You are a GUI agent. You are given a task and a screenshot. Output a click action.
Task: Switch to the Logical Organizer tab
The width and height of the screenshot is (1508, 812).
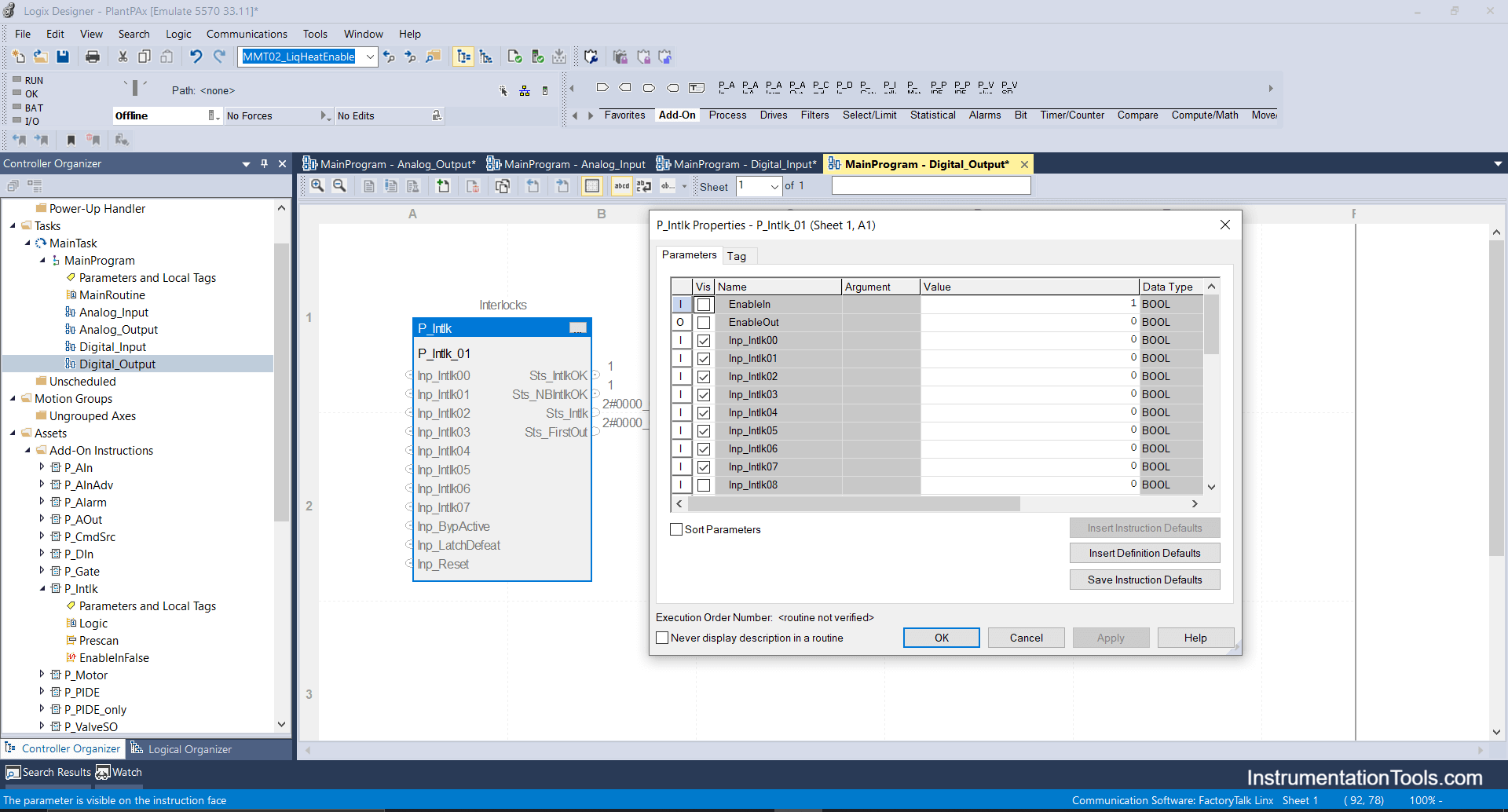(x=181, y=749)
